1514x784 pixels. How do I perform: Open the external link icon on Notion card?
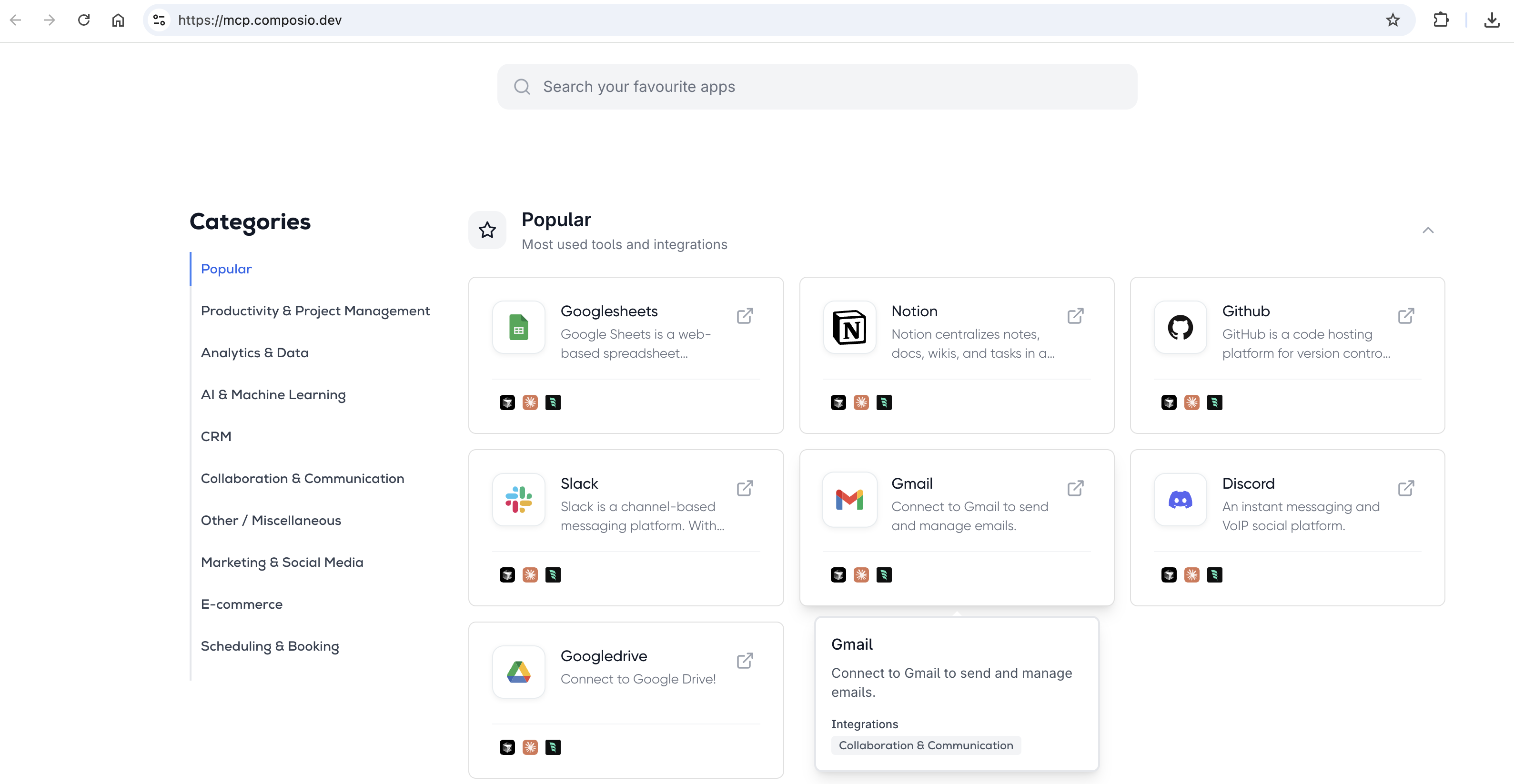1076,316
